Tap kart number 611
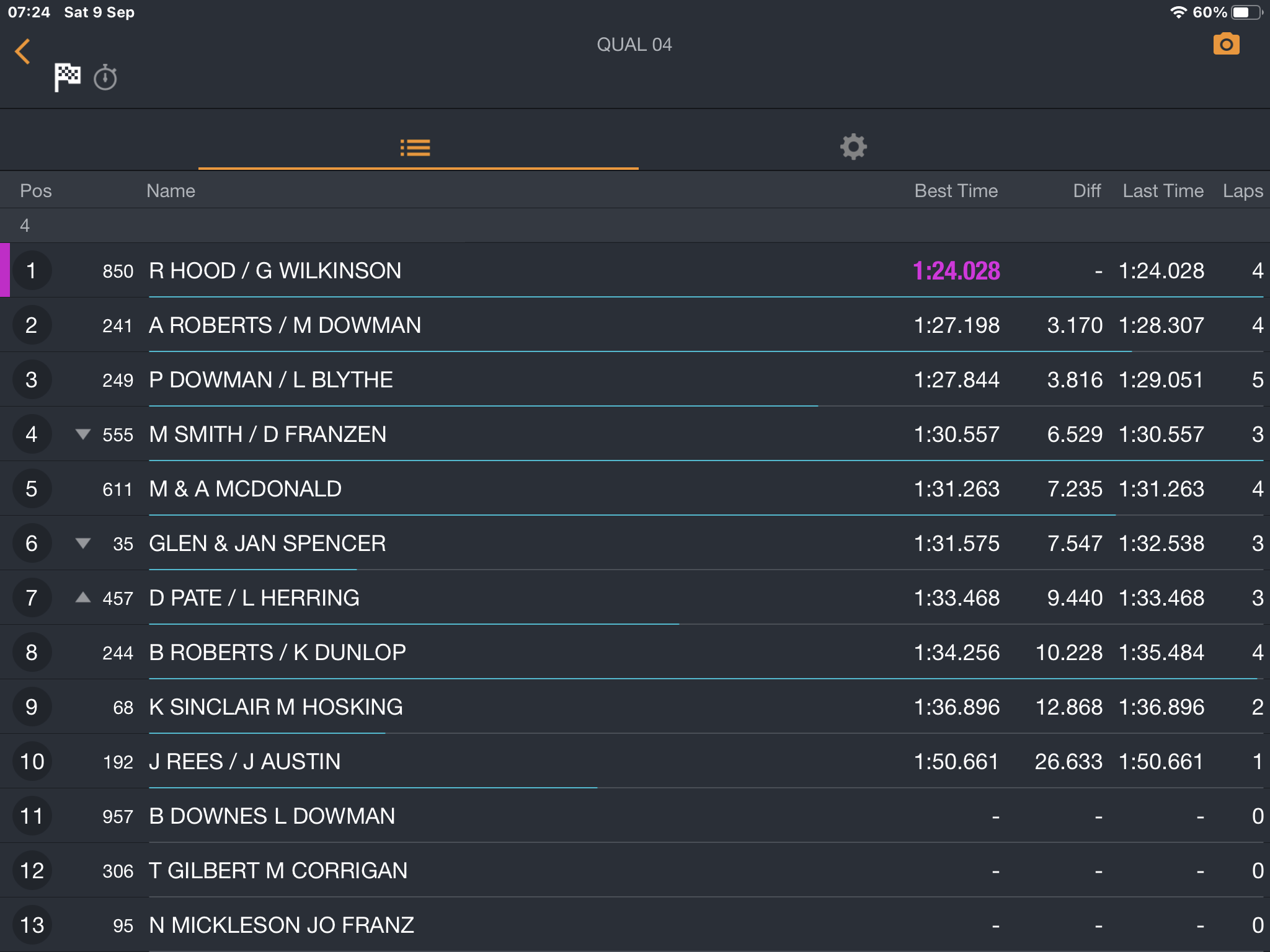Viewport: 1270px width, 952px height. pyautogui.click(x=118, y=490)
